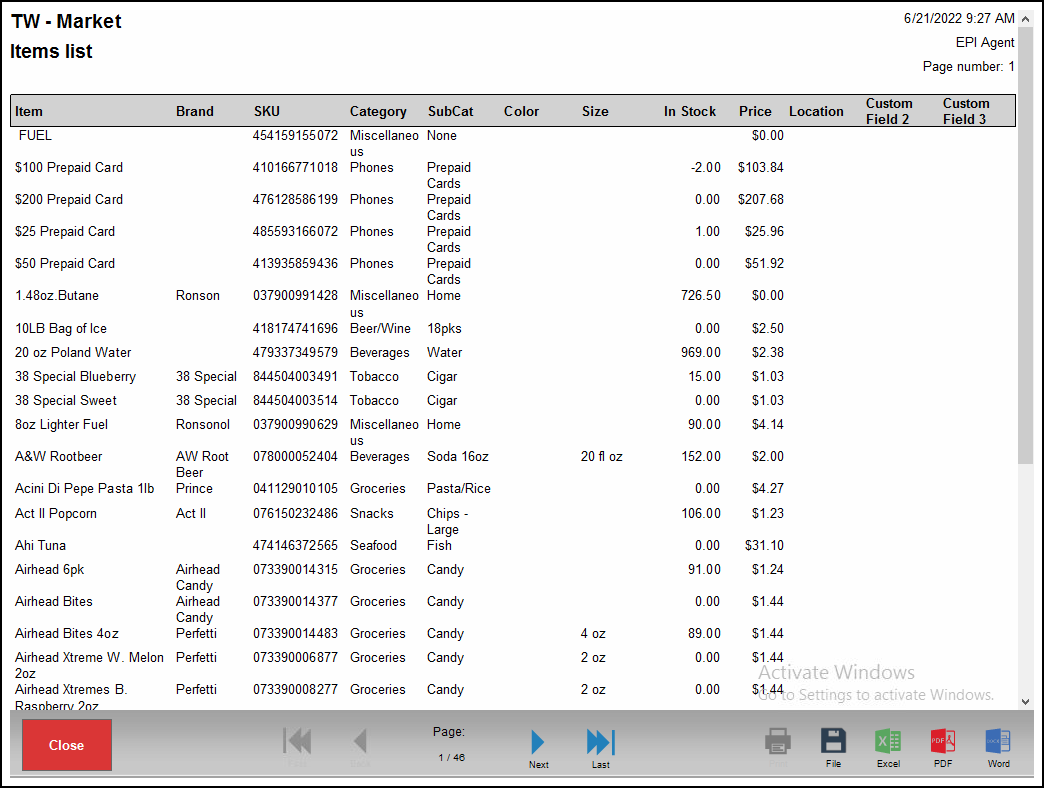Image resolution: width=1044 pixels, height=788 pixels.
Task: Export the report to Word
Action: pyautogui.click(x=998, y=747)
